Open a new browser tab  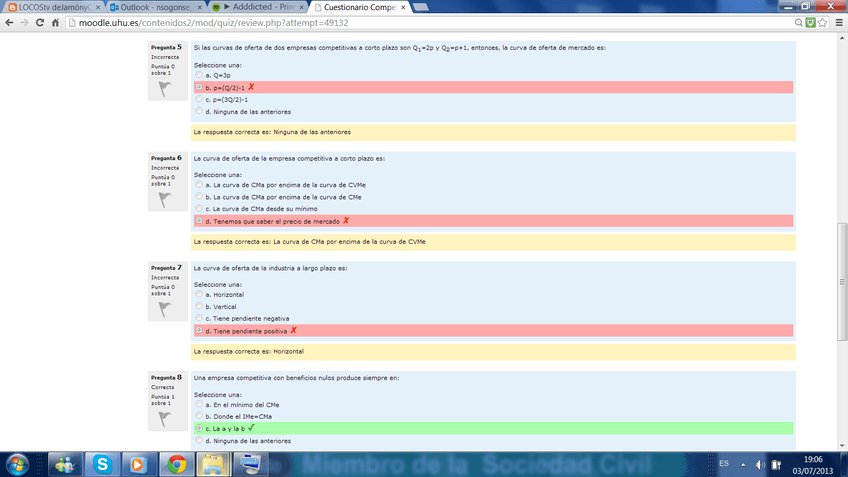coord(421,8)
